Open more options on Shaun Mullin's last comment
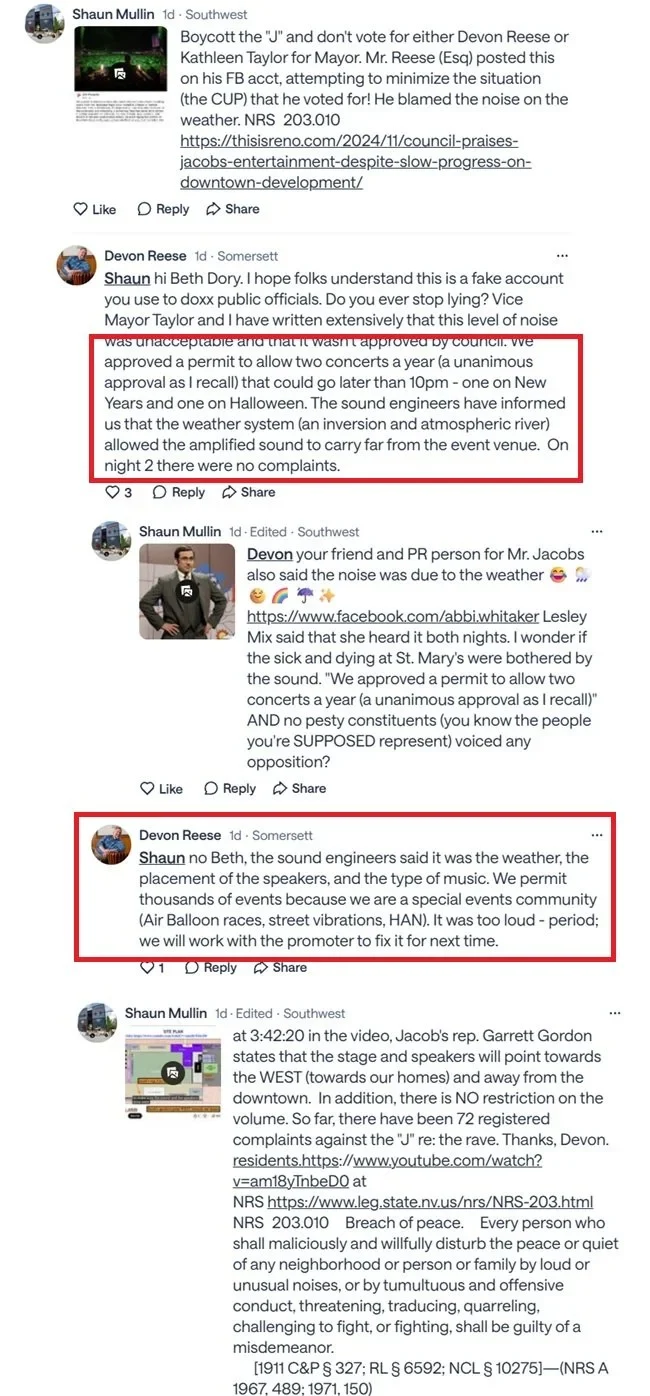 pos(597,1013)
